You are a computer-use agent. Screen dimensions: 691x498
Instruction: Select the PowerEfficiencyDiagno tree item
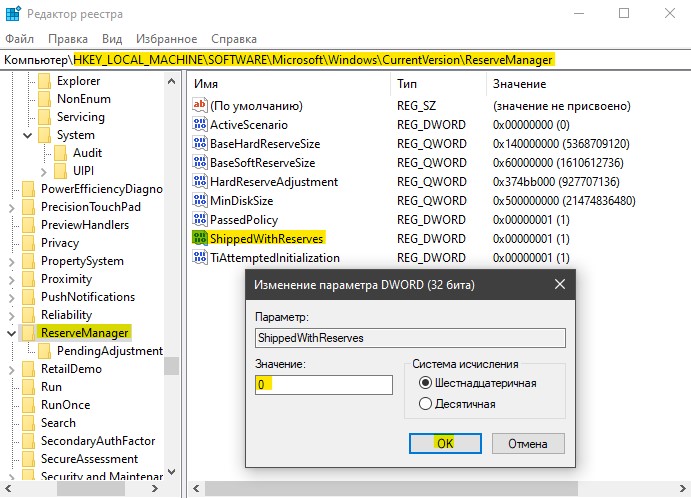pos(101,189)
